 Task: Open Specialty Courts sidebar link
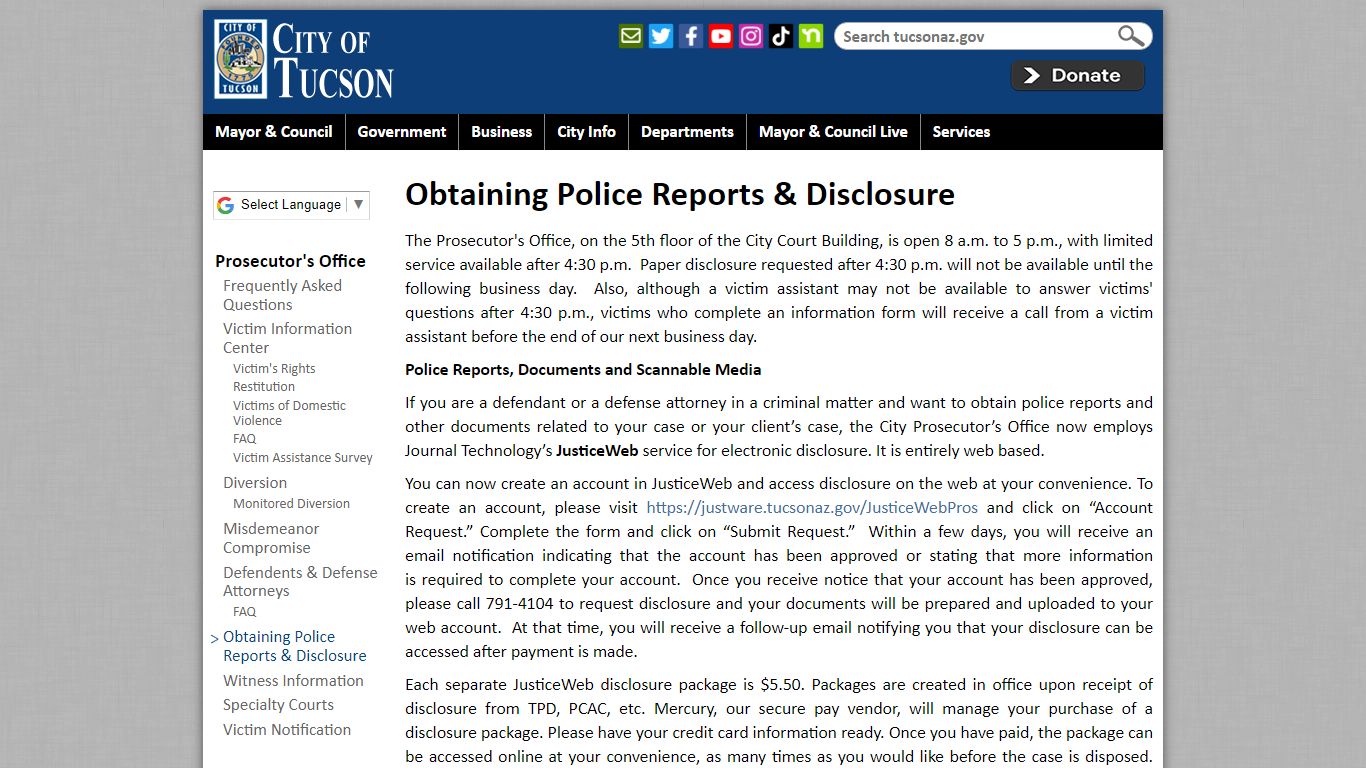click(278, 705)
